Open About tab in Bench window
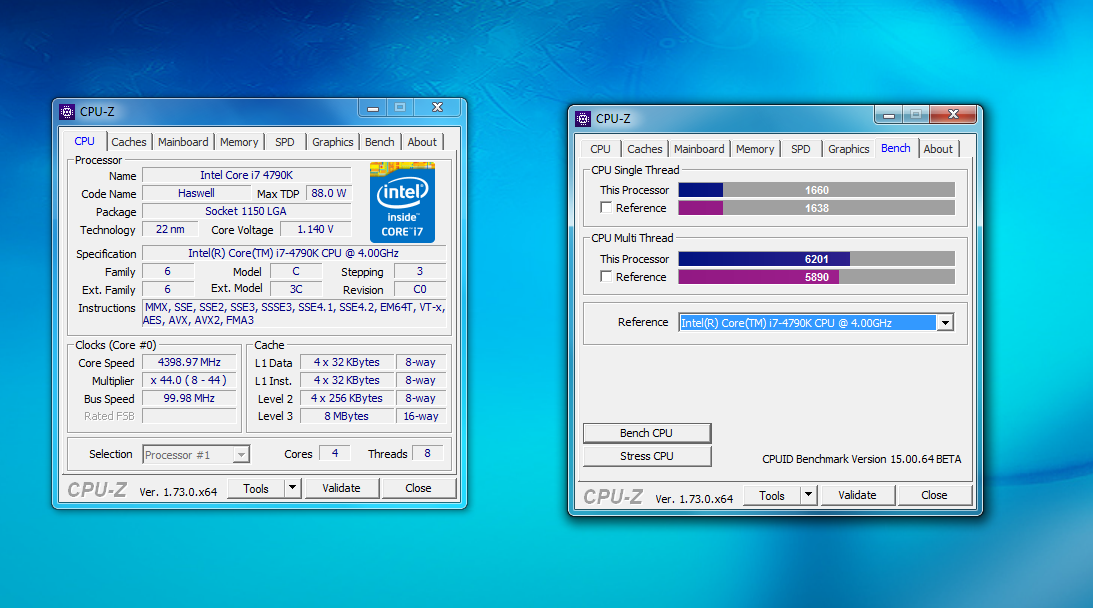 (938, 149)
